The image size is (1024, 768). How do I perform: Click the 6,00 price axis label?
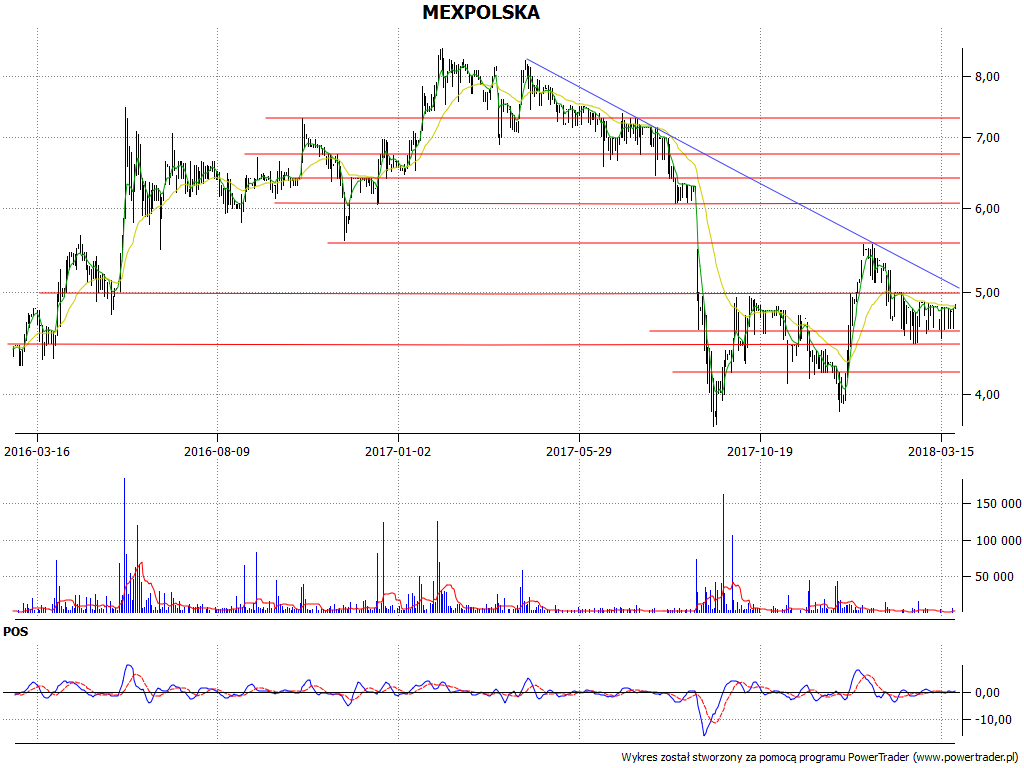tap(987, 208)
